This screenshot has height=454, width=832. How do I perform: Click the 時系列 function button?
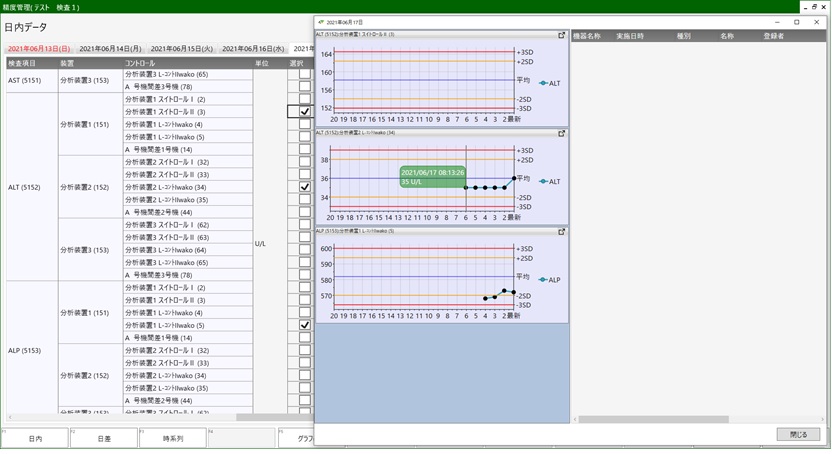click(x=173, y=438)
